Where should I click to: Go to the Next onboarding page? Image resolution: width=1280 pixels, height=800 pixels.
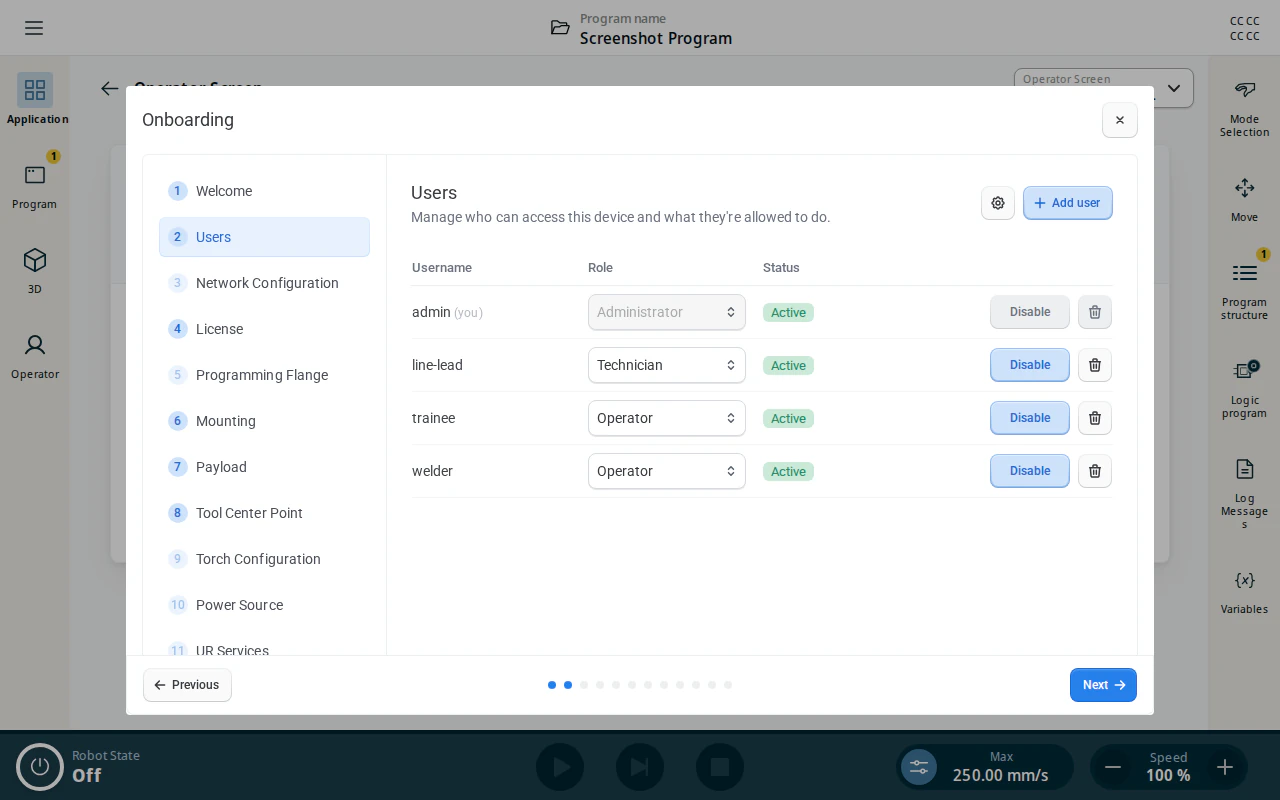(x=1103, y=685)
